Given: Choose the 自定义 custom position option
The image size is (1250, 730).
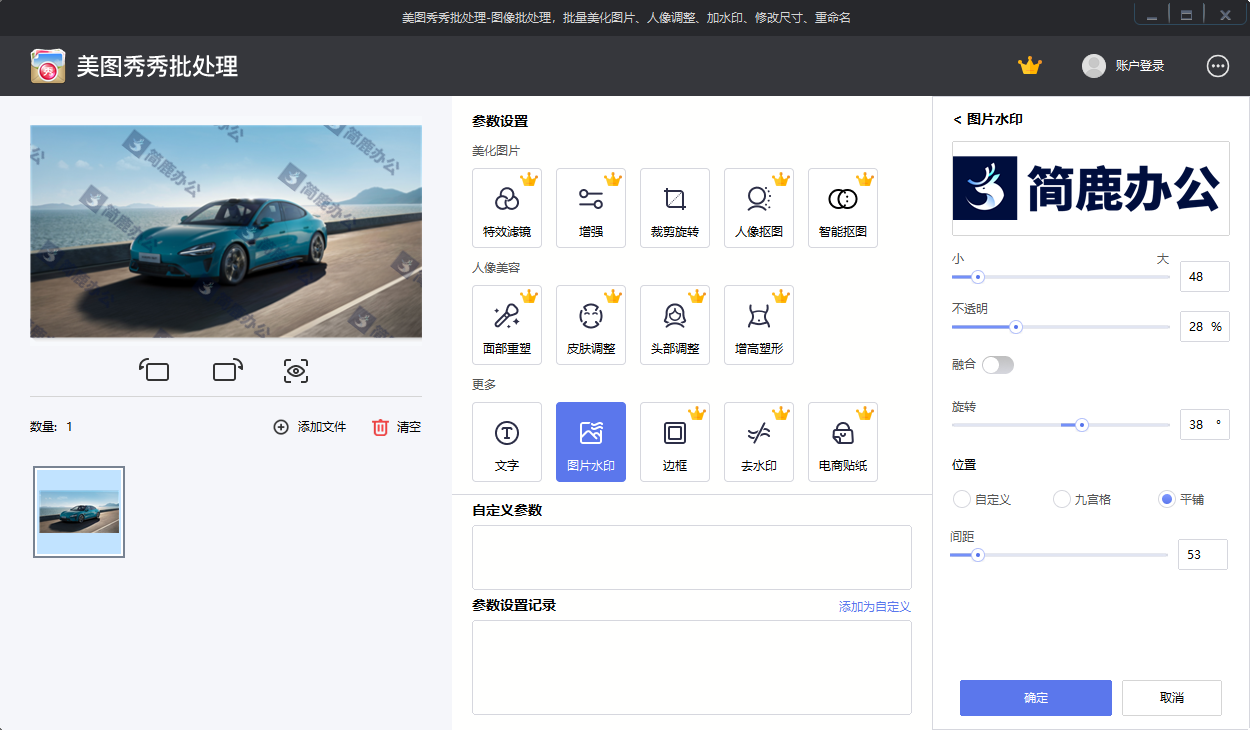Looking at the screenshot, I should 962,499.
